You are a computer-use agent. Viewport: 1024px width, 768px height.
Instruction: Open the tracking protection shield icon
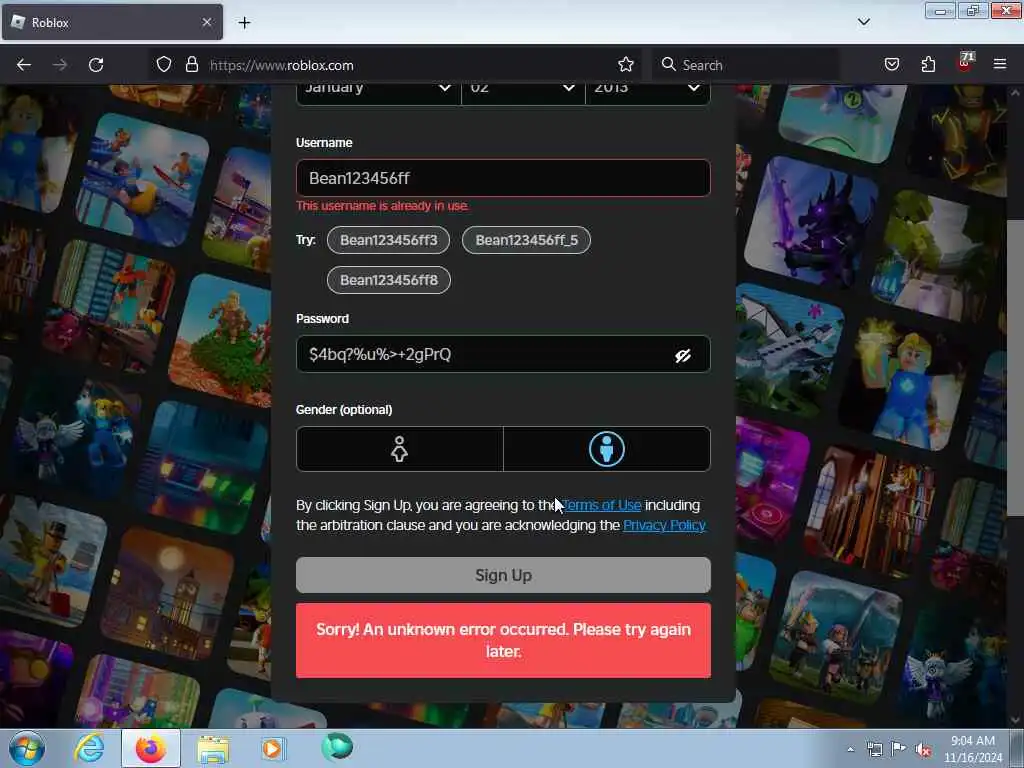click(x=164, y=65)
